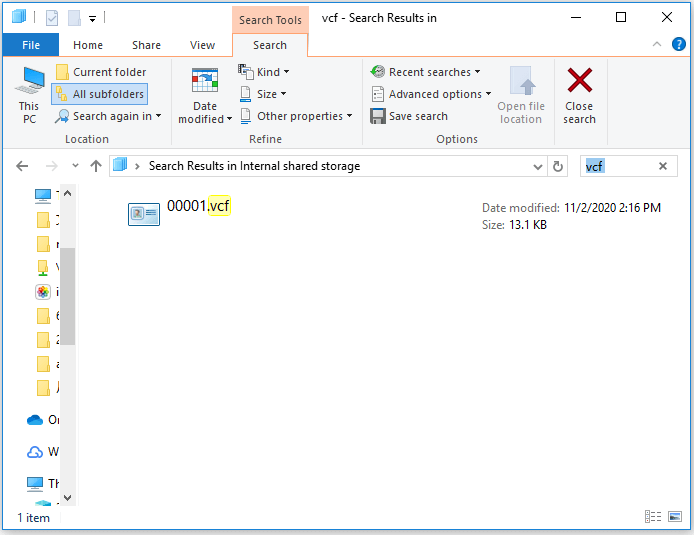Click the Help question mark icon
Viewport: 694px width, 535px height.
678,45
